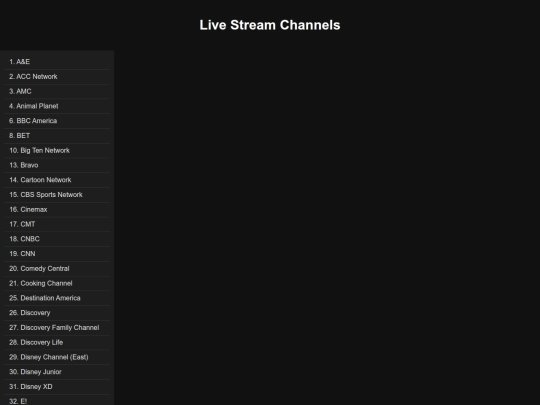Open 29. Disney Channel (East)
Image resolution: width=540 pixels, height=405 pixels.
(x=57, y=358)
